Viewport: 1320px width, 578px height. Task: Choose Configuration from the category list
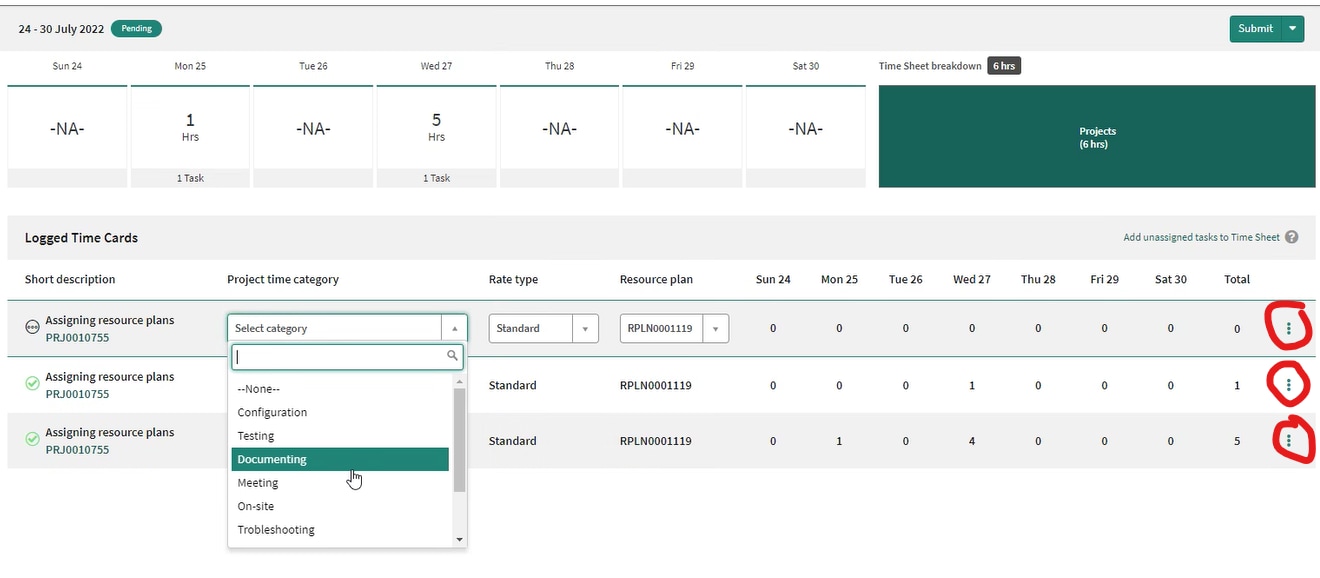pyautogui.click(x=272, y=413)
